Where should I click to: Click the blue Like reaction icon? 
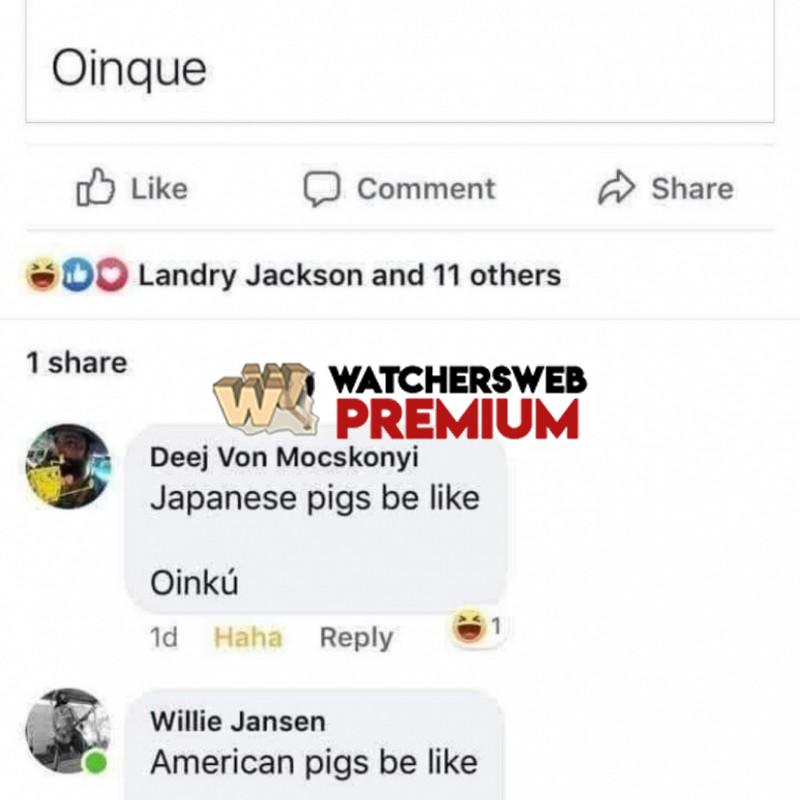(78, 275)
